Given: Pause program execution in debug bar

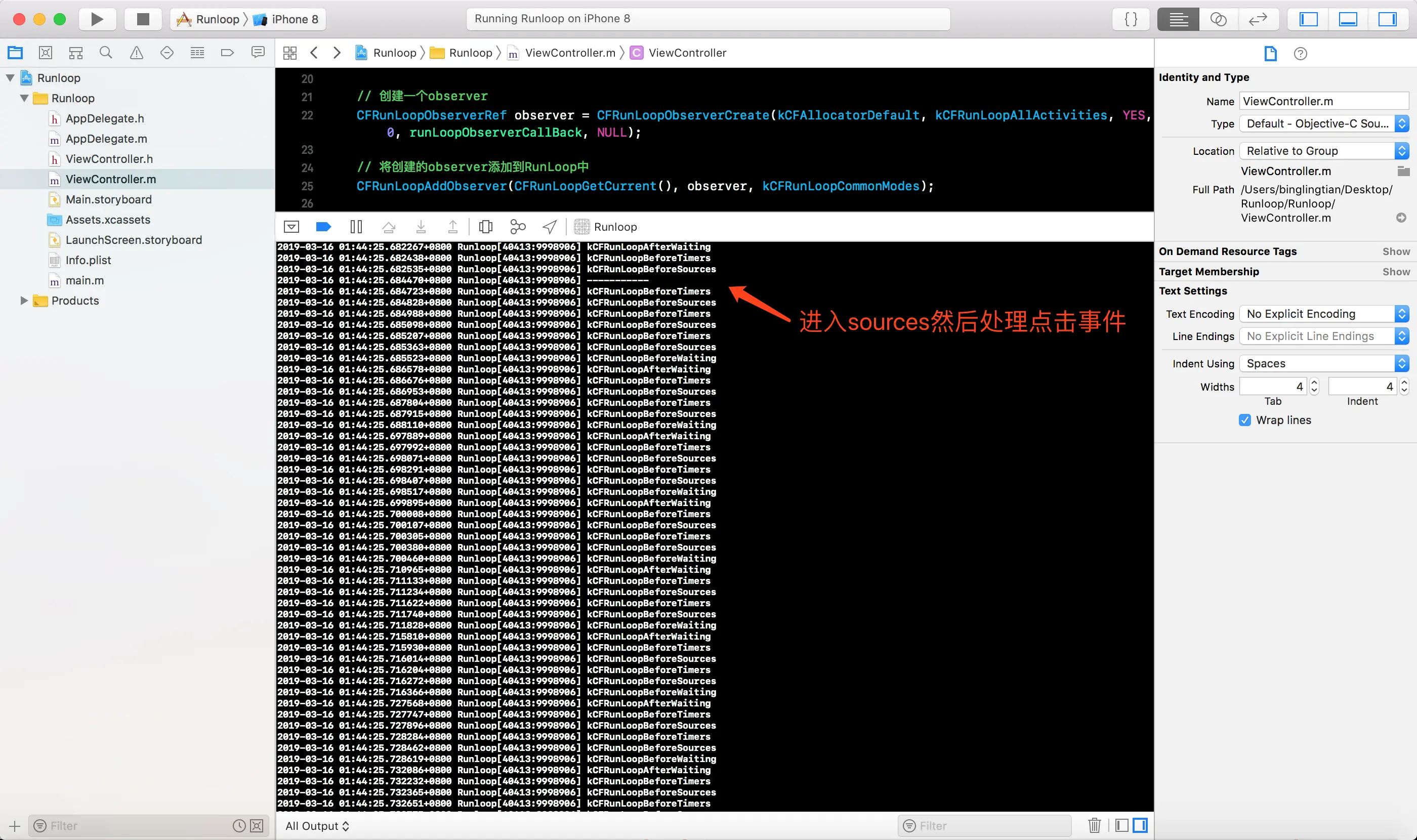Looking at the screenshot, I should [356, 227].
